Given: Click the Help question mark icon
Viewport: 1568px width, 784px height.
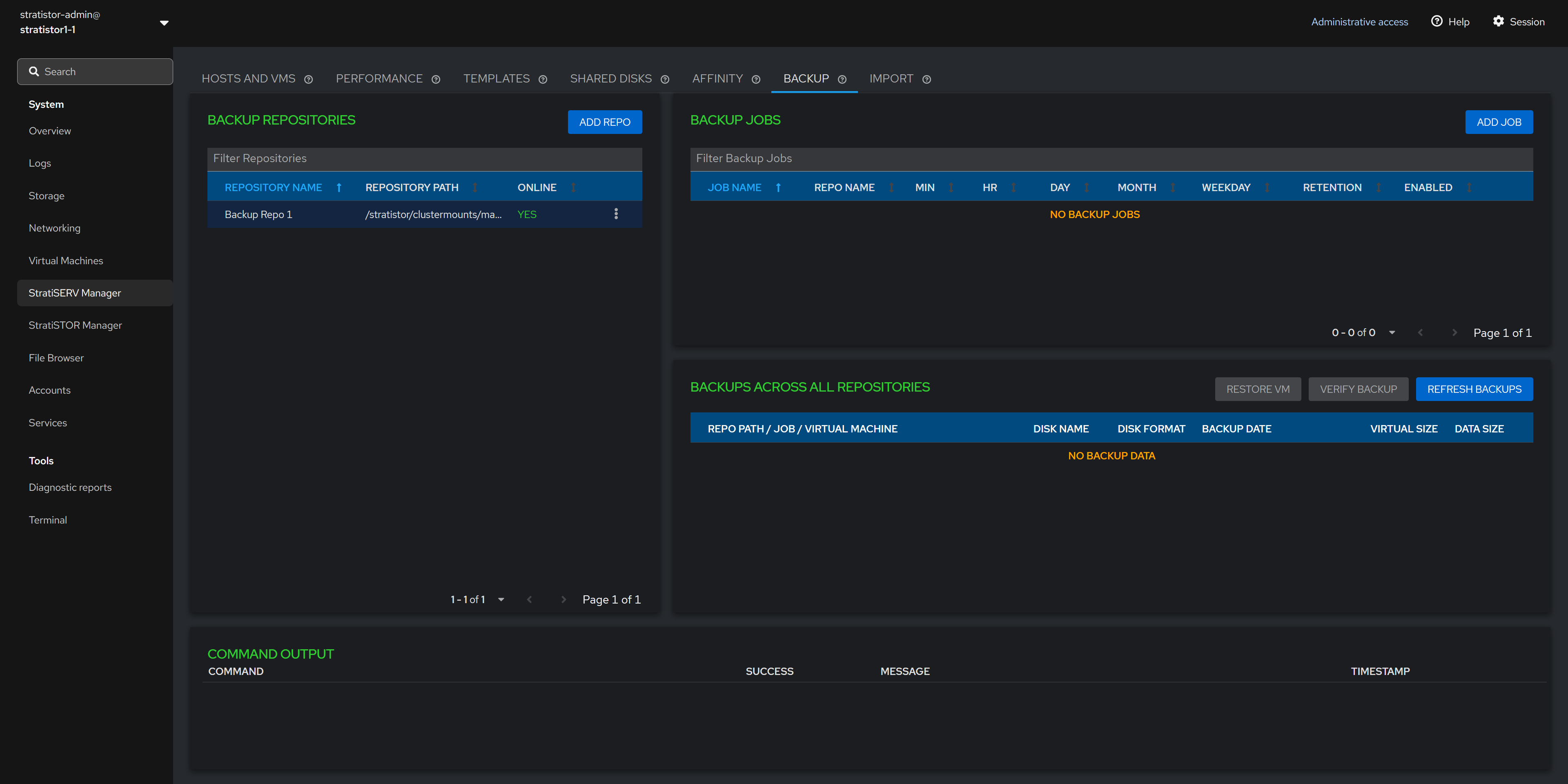Looking at the screenshot, I should pos(1437,21).
